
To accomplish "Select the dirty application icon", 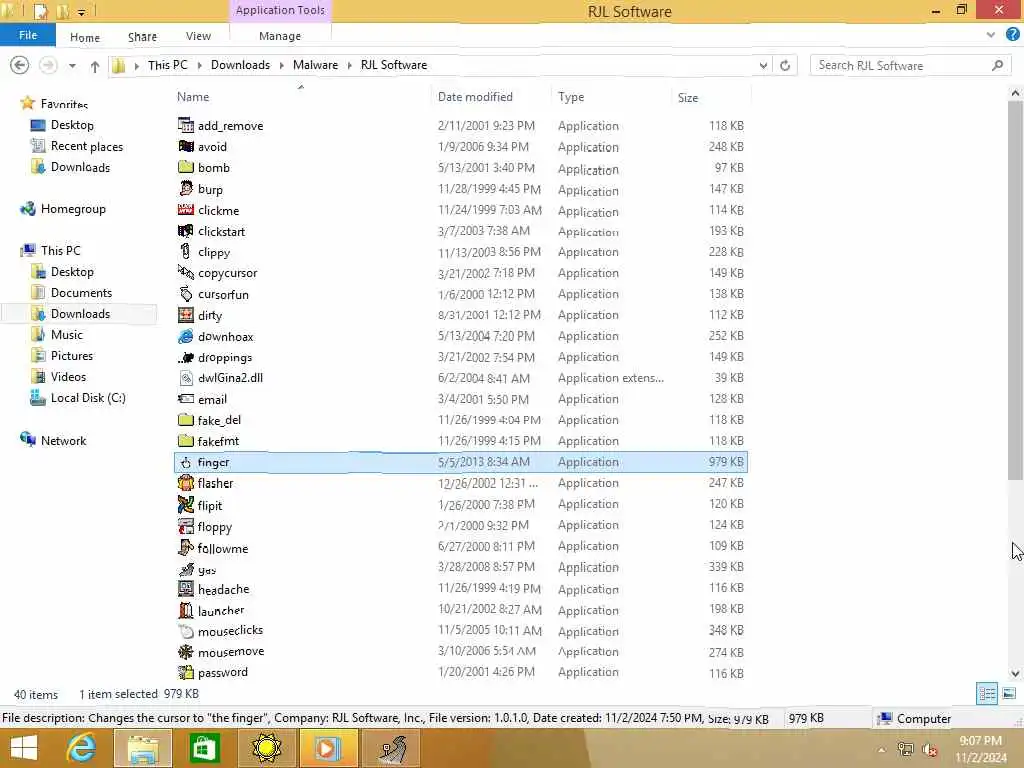I will 186,315.
